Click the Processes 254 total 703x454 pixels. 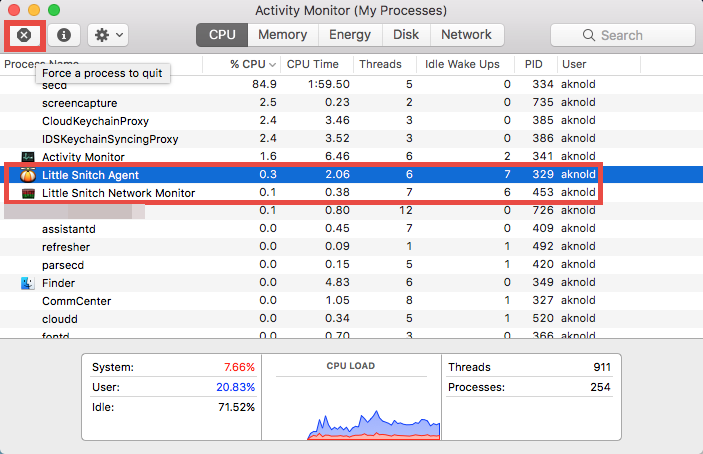[x=600, y=387]
